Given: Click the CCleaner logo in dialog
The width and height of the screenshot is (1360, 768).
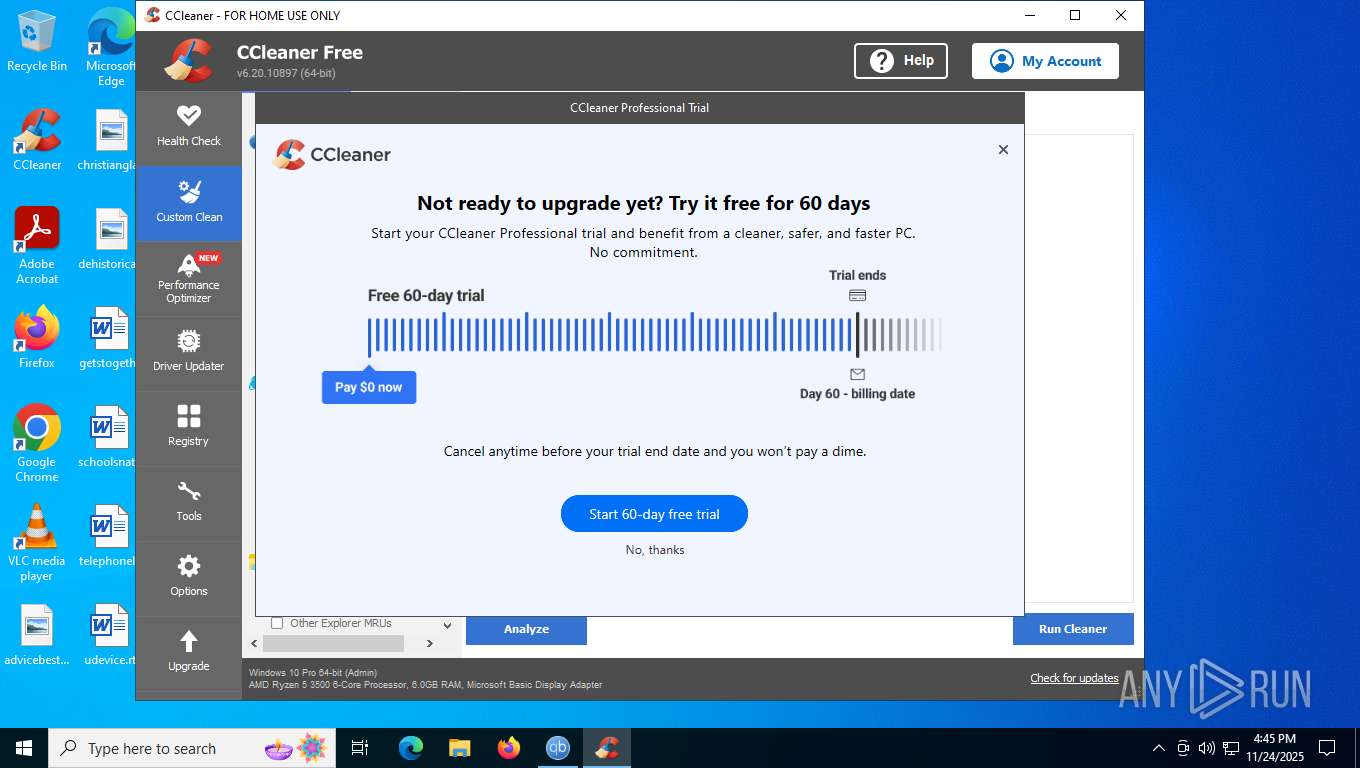Looking at the screenshot, I should coord(332,155).
